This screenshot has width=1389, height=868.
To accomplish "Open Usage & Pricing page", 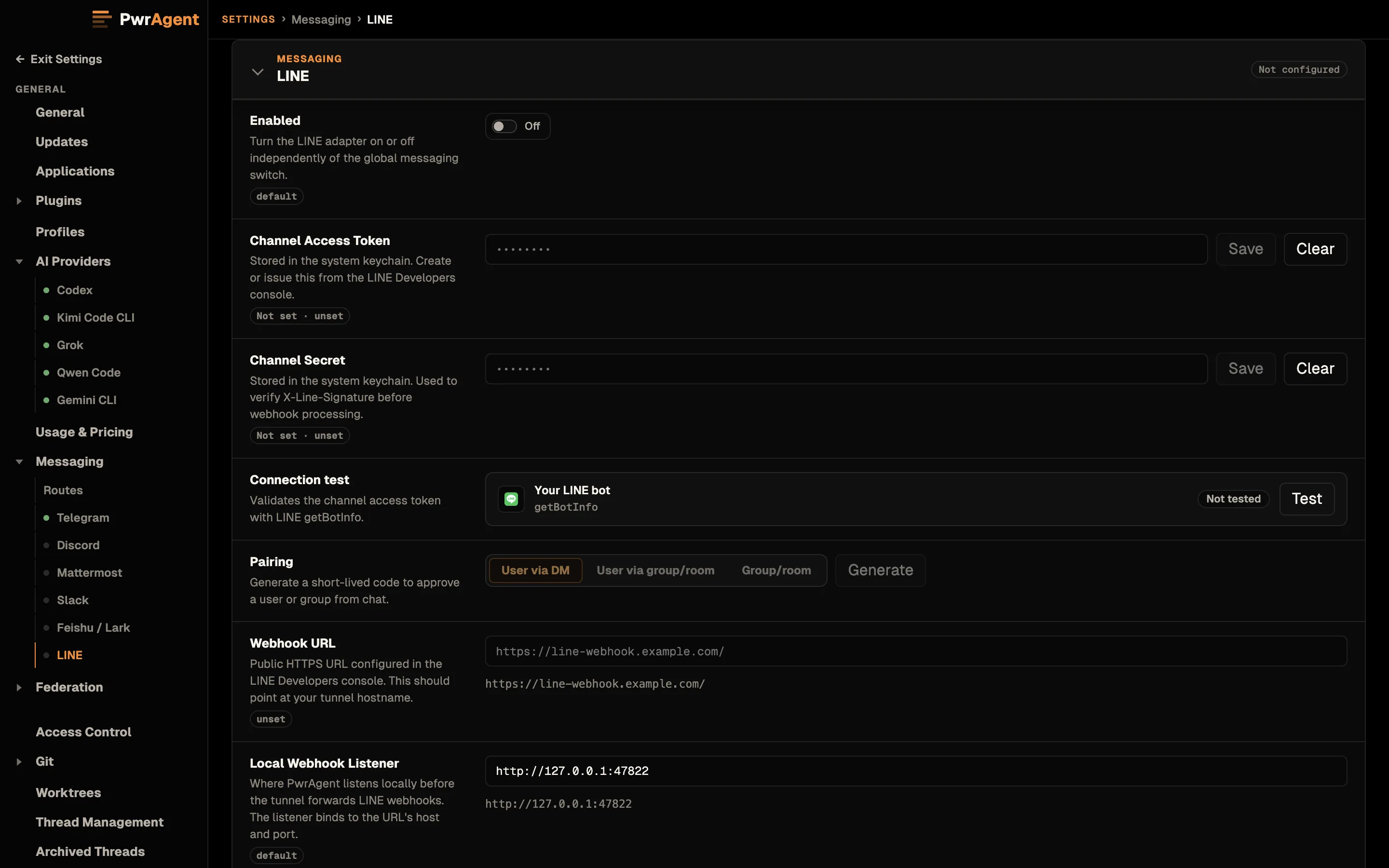I will pyautogui.click(x=84, y=432).
